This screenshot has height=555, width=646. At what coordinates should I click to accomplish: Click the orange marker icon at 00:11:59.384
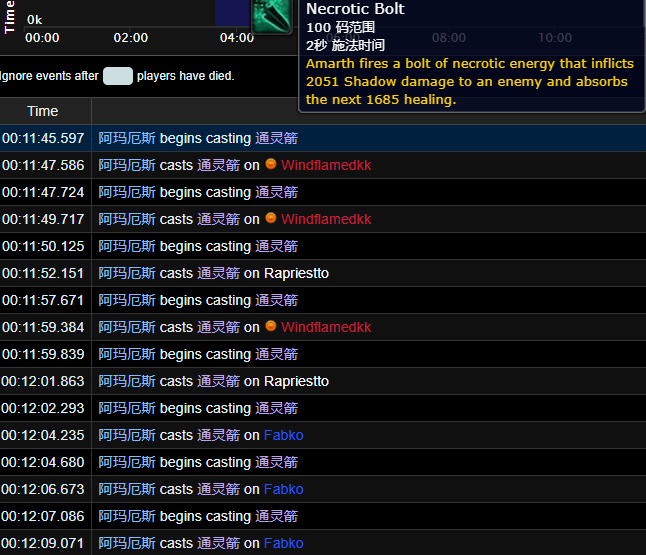[271, 326]
